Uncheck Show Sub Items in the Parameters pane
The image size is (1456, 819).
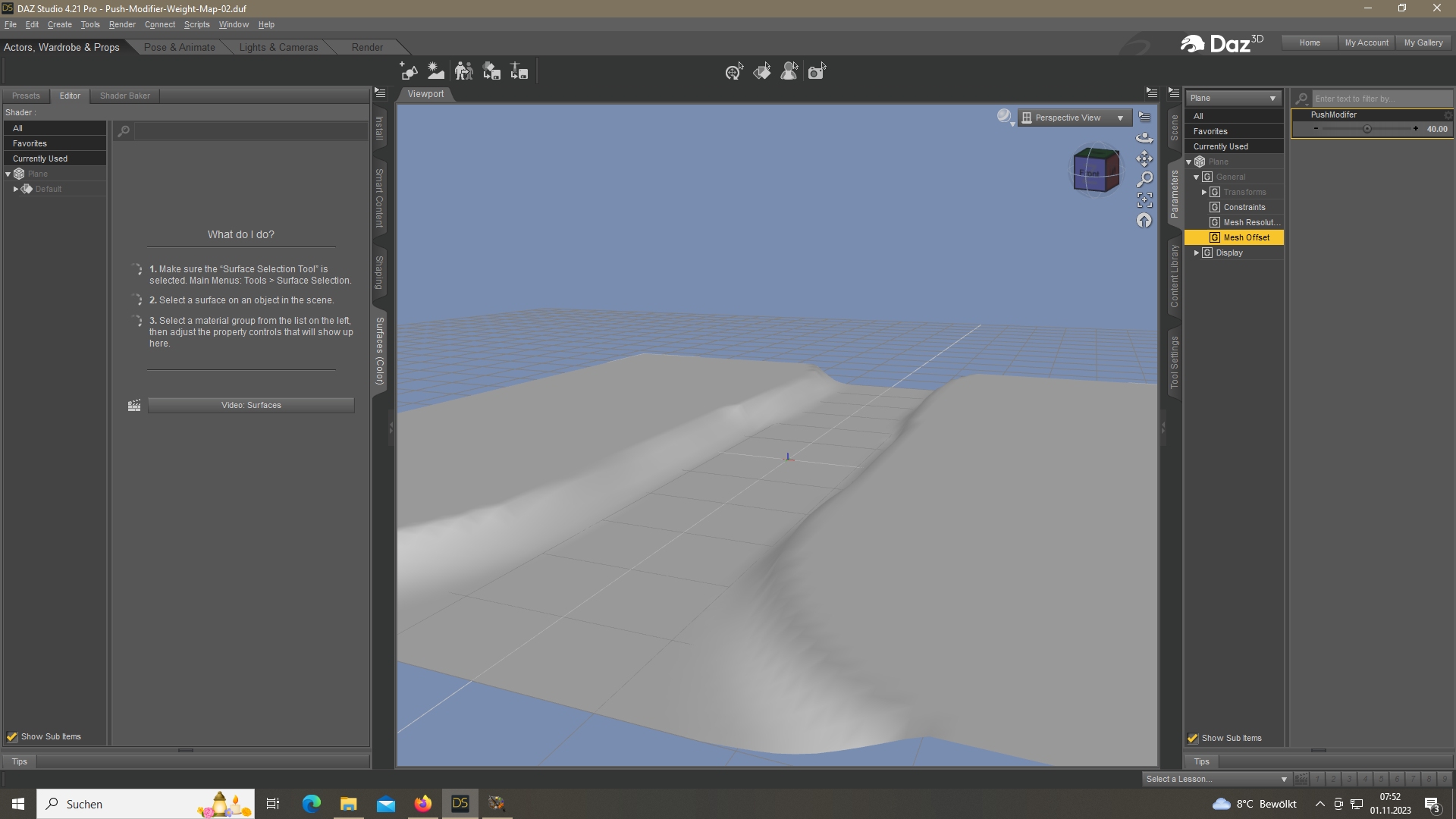pyautogui.click(x=1193, y=738)
